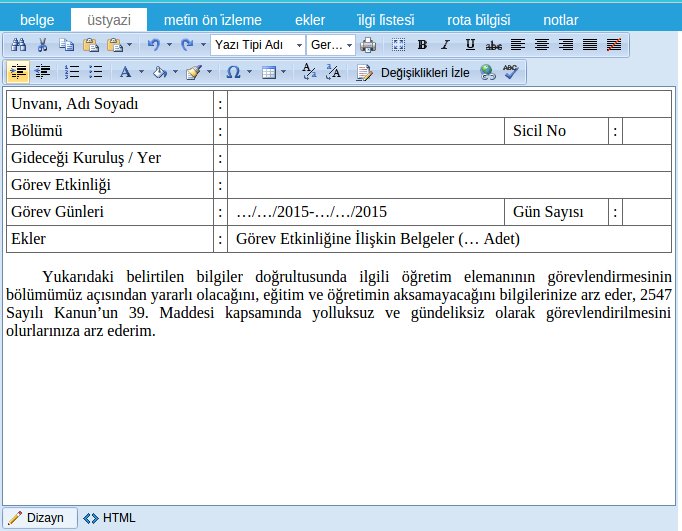
Task: Expand the insert symbol Omega dropdown arrow
Action: pyautogui.click(x=249, y=71)
